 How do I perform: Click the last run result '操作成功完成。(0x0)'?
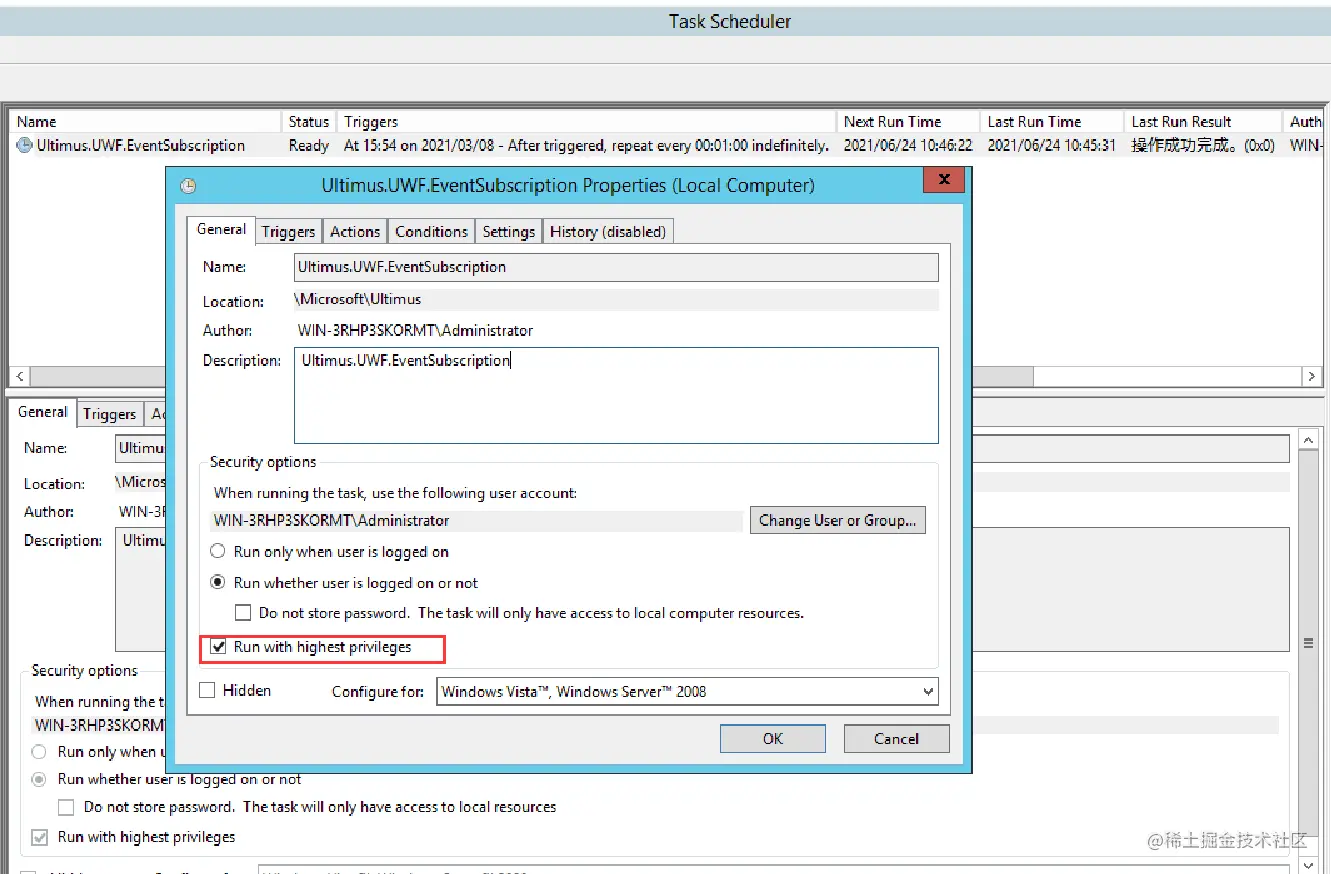pos(1203,145)
